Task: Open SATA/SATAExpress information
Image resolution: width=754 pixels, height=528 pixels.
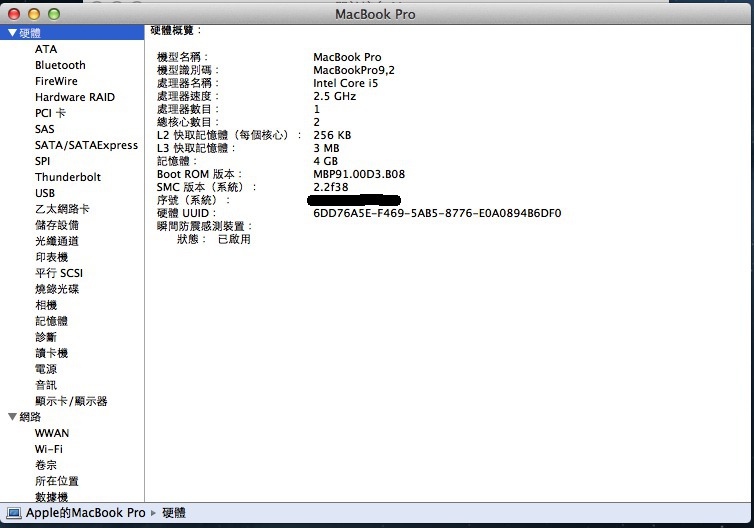Action: pyautogui.click(x=87, y=145)
